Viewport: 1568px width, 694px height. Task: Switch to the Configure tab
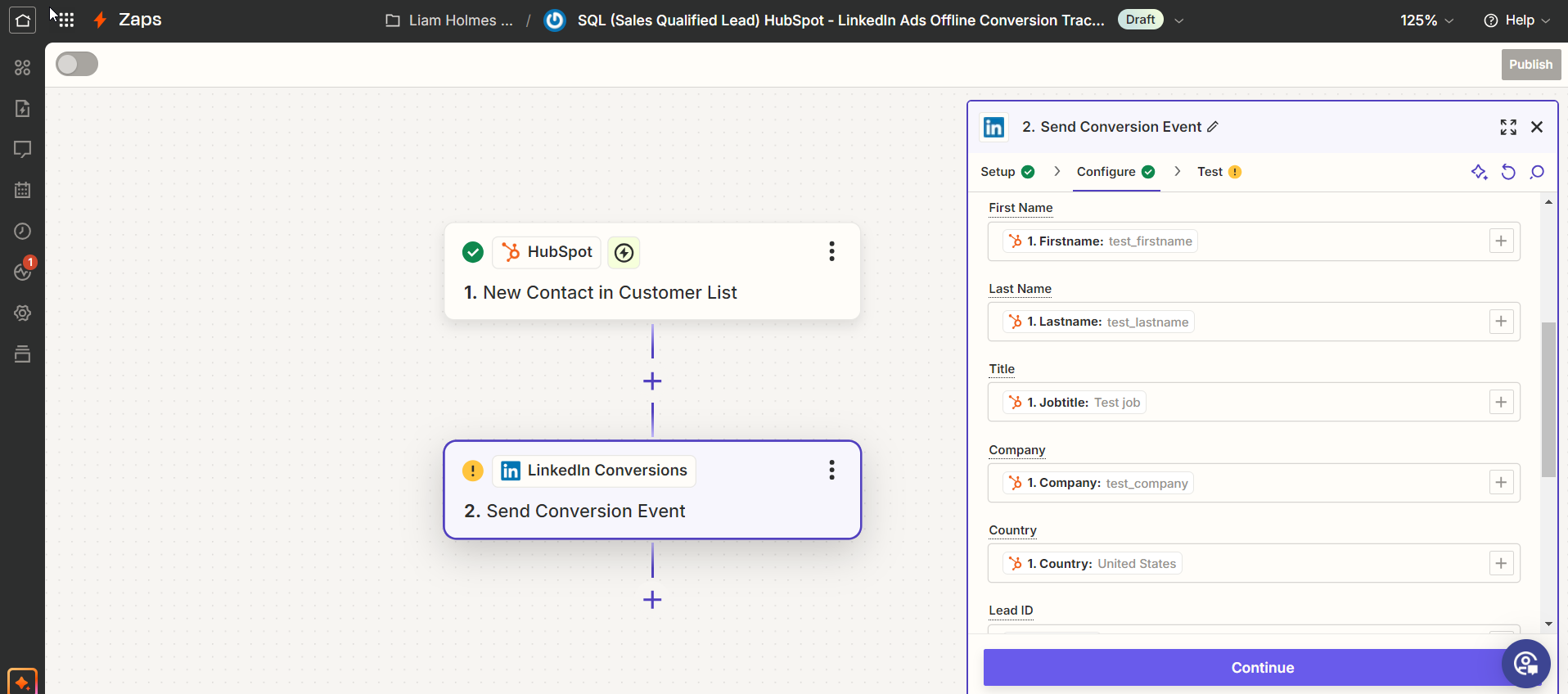[1116, 172]
